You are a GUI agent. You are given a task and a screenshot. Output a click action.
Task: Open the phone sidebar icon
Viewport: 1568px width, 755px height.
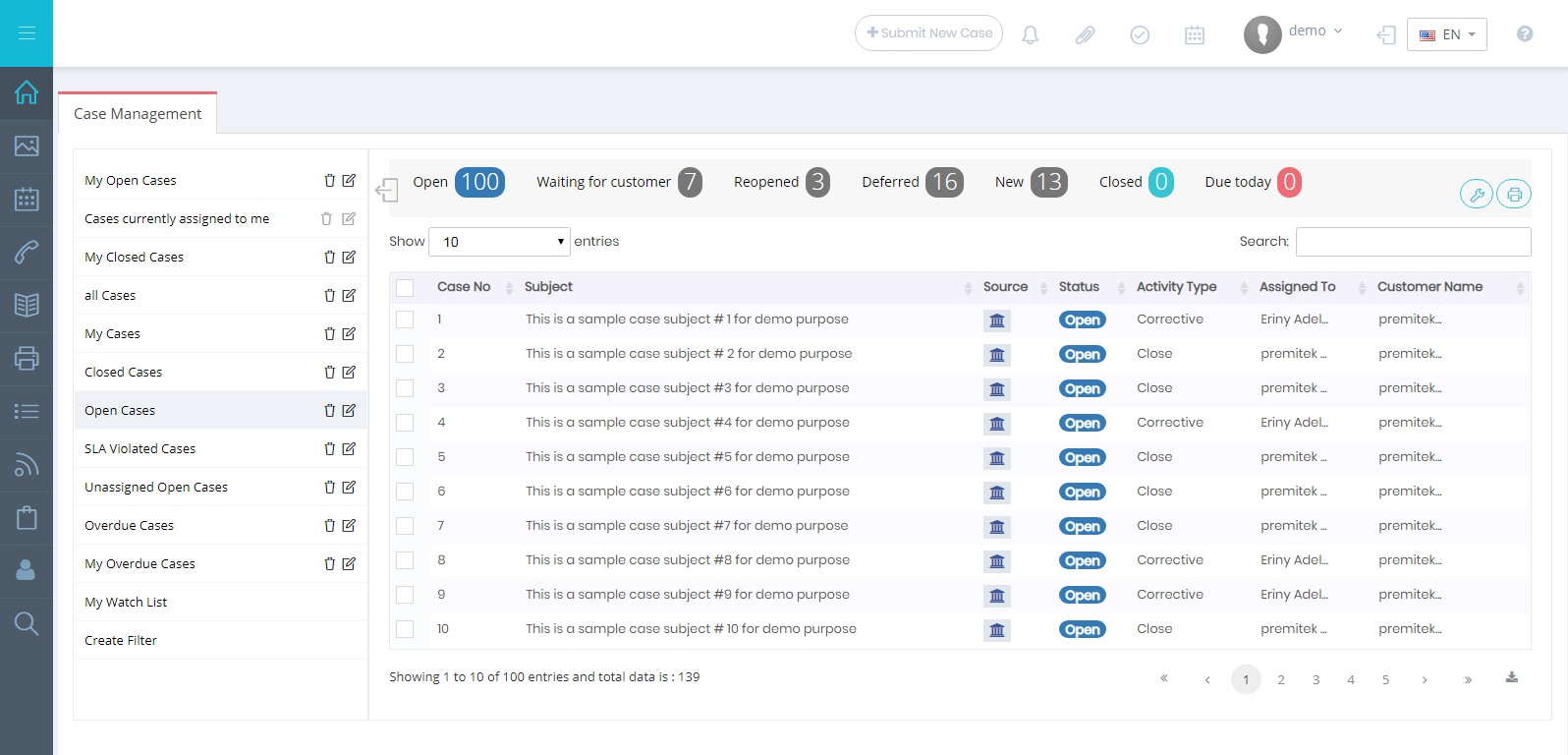click(x=27, y=252)
